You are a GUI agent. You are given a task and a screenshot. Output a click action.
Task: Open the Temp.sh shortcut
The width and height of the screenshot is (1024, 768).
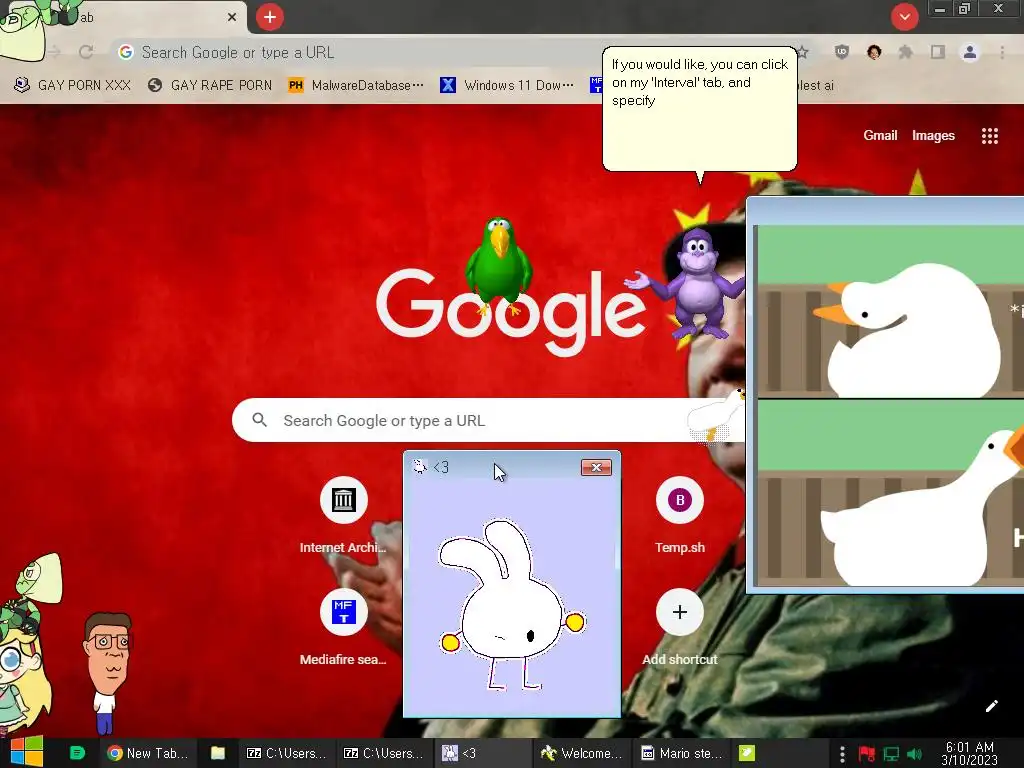coord(680,517)
